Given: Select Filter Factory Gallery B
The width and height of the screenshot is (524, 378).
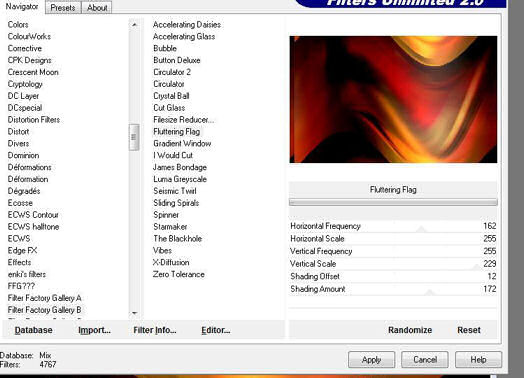Looking at the screenshot, I should coord(44,310).
